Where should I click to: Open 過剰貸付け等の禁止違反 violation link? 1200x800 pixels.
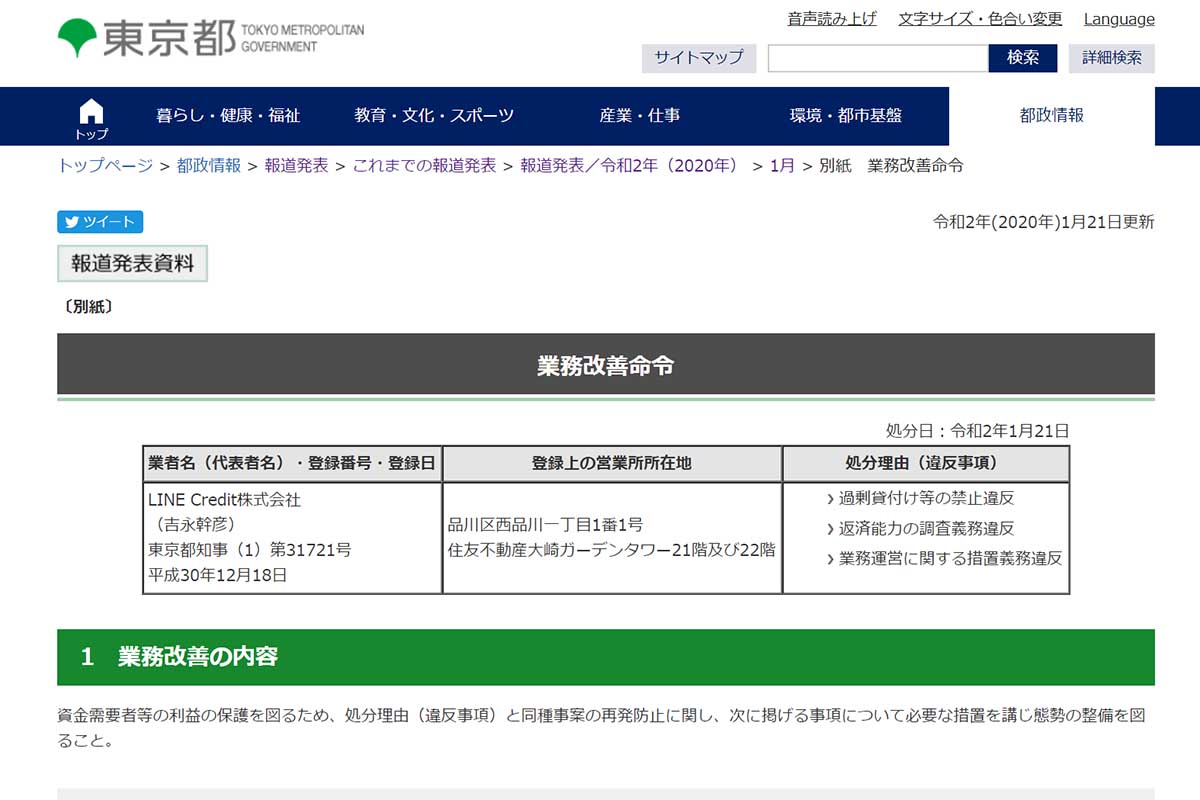(x=926, y=498)
